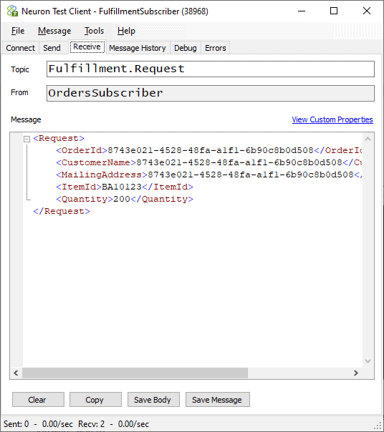Click the Topic field Fulfillment.Request

[x=210, y=69]
